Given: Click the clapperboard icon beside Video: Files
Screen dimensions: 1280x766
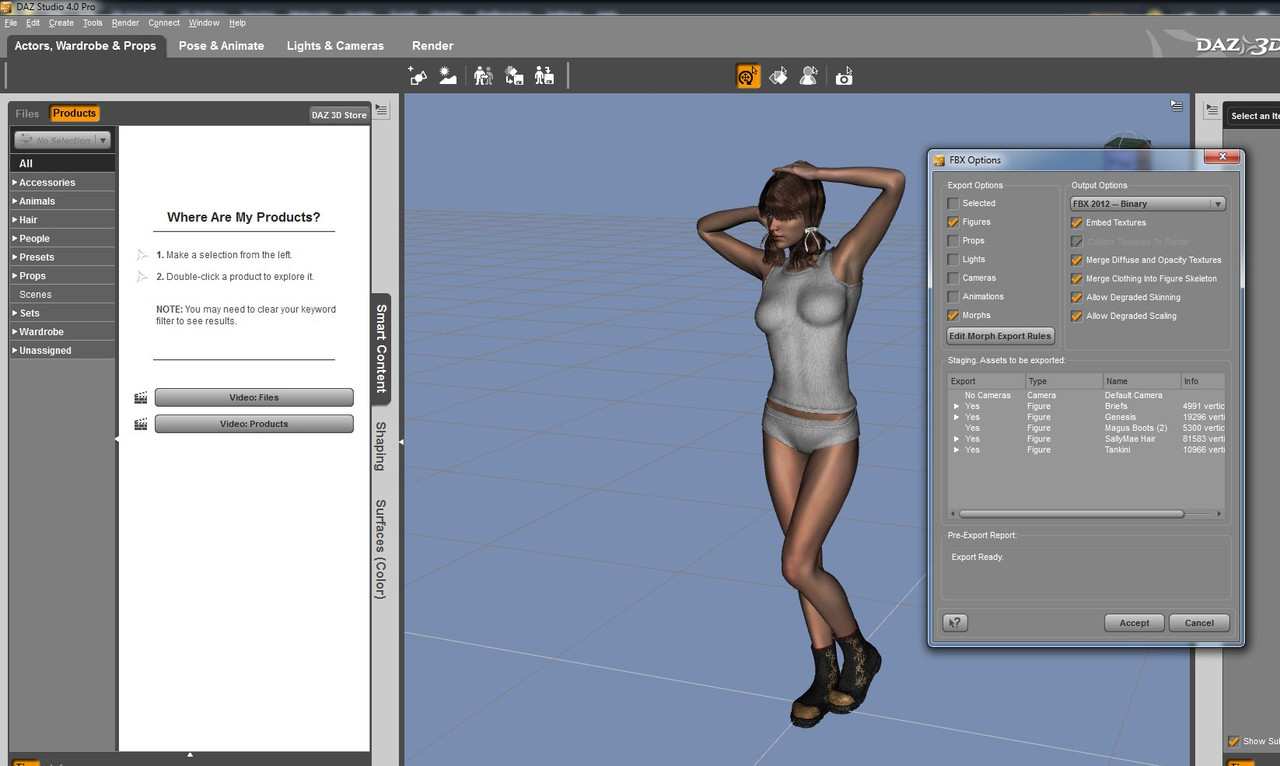Looking at the screenshot, I should tap(141, 397).
